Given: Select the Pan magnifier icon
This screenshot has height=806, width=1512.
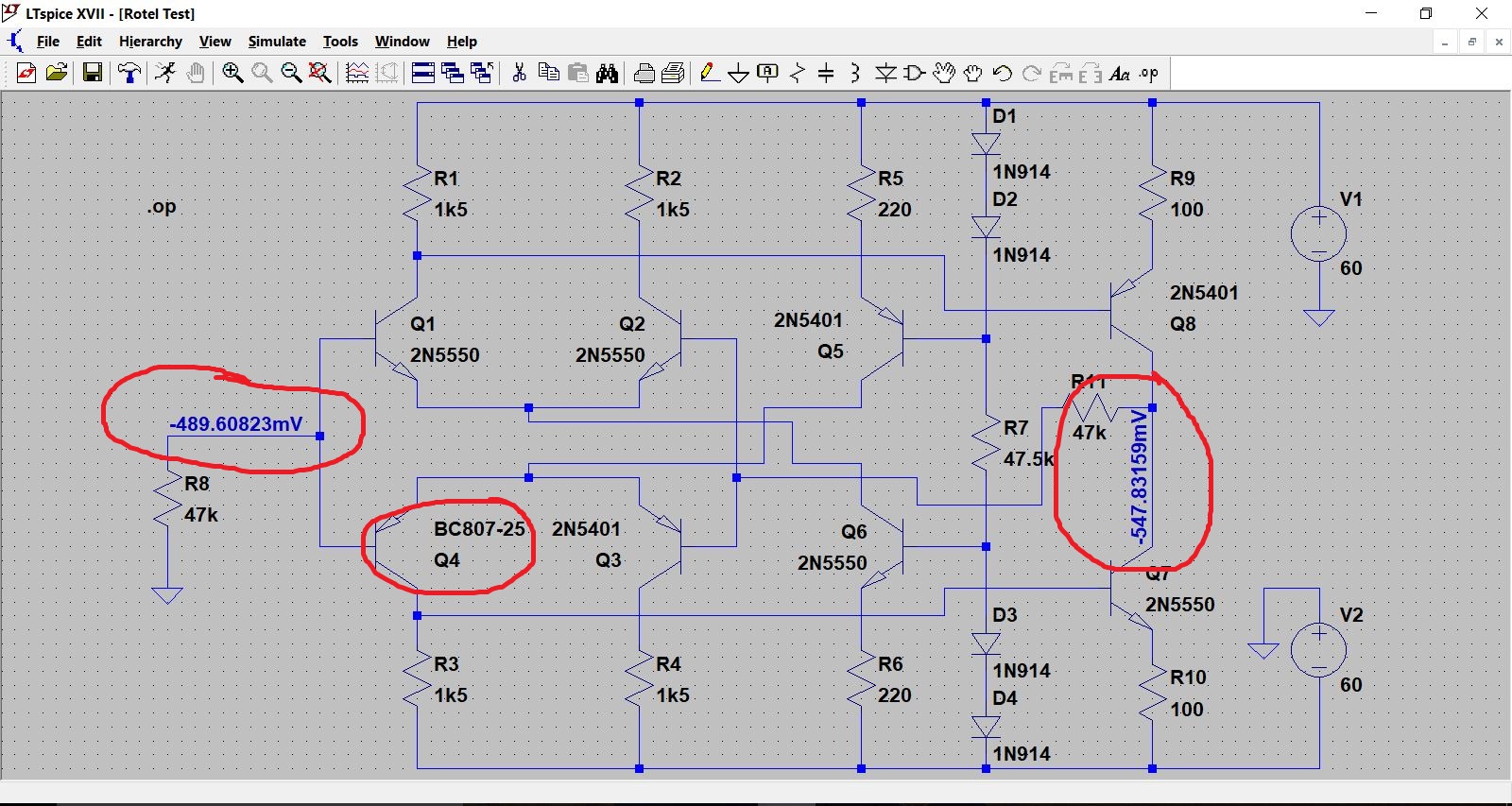Looking at the screenshot, I should pos(262,73).
